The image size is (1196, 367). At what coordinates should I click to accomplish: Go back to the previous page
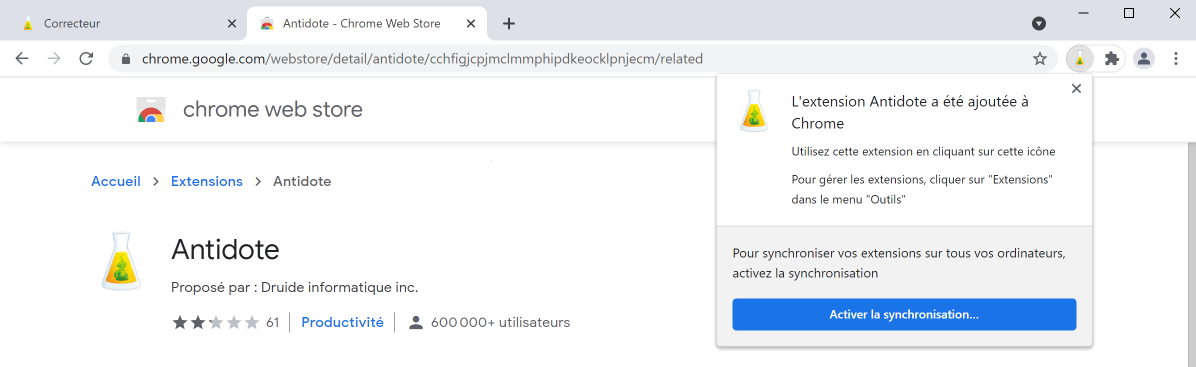[22, 59]
